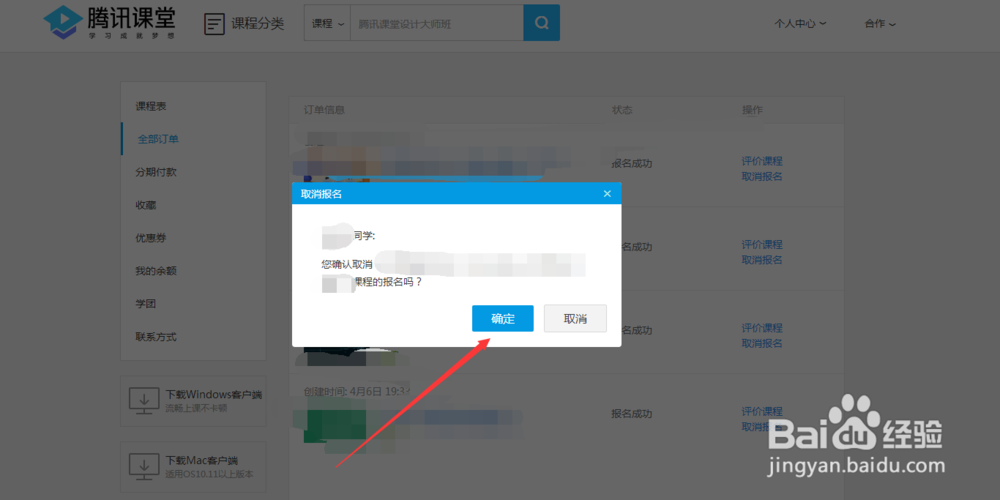Click the Mac client download icon

point(145,467)
